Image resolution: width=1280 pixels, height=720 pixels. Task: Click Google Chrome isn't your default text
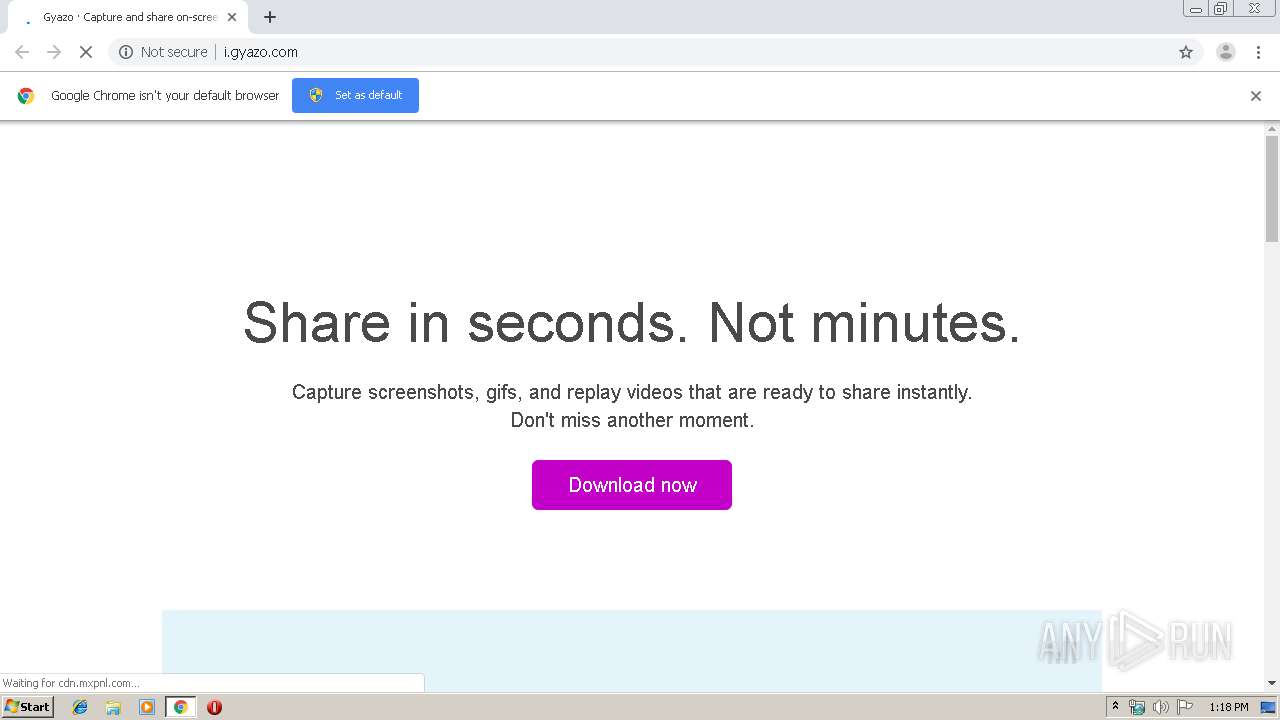(165, 96)
